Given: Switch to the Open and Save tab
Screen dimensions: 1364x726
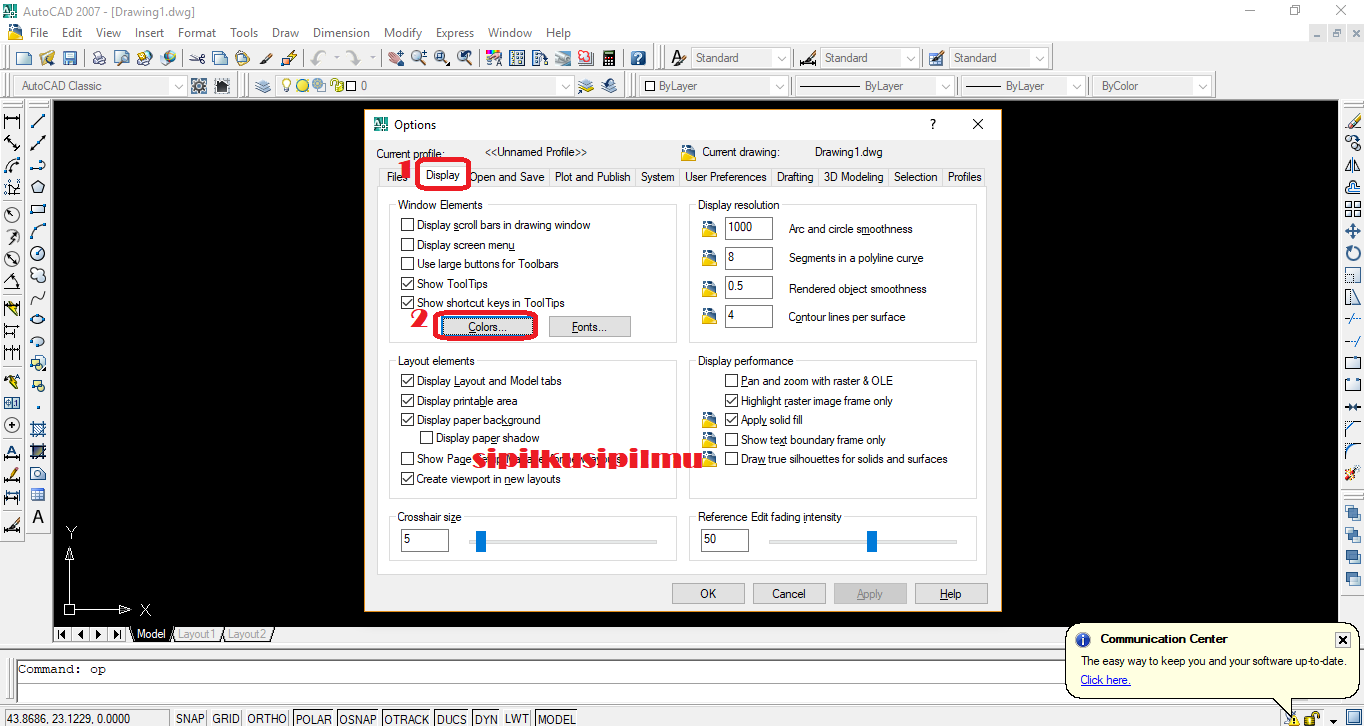Looking at the screenshot, I should pyautogui.click(x=507, y=177).
